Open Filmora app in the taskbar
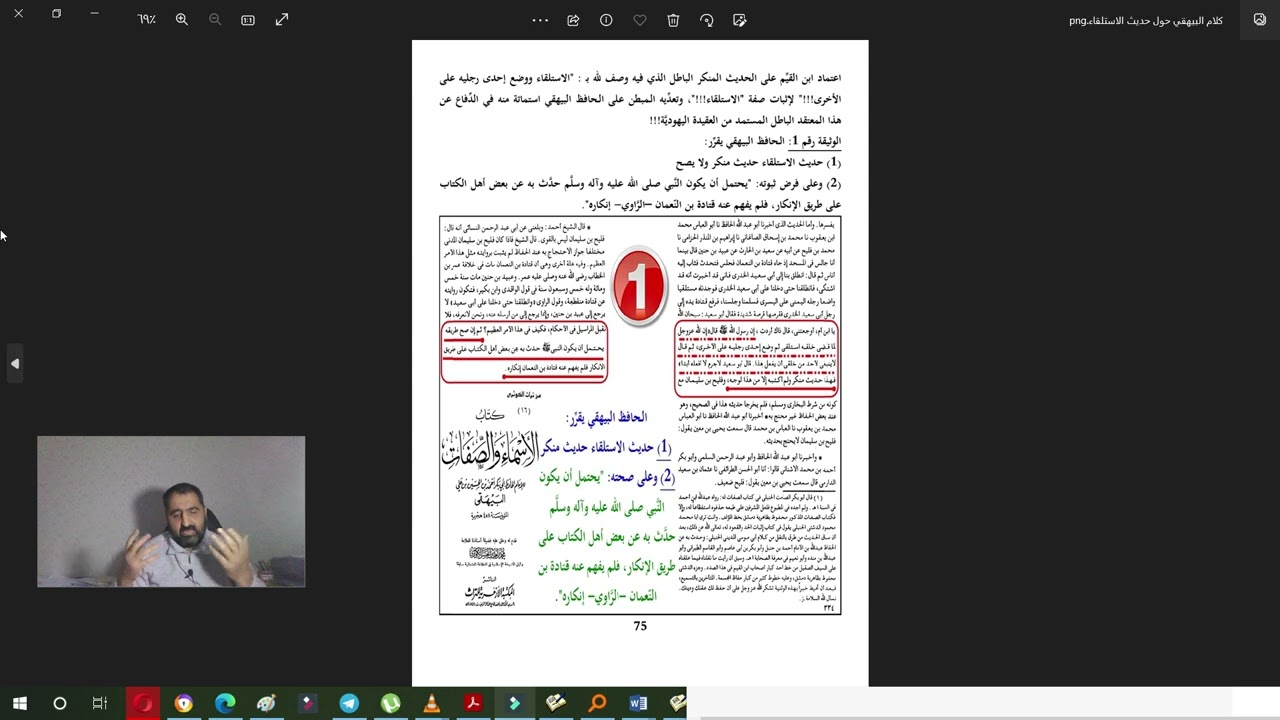This screenshot has width=1280, height=720. pyautogui.click(x=514, y=704)
